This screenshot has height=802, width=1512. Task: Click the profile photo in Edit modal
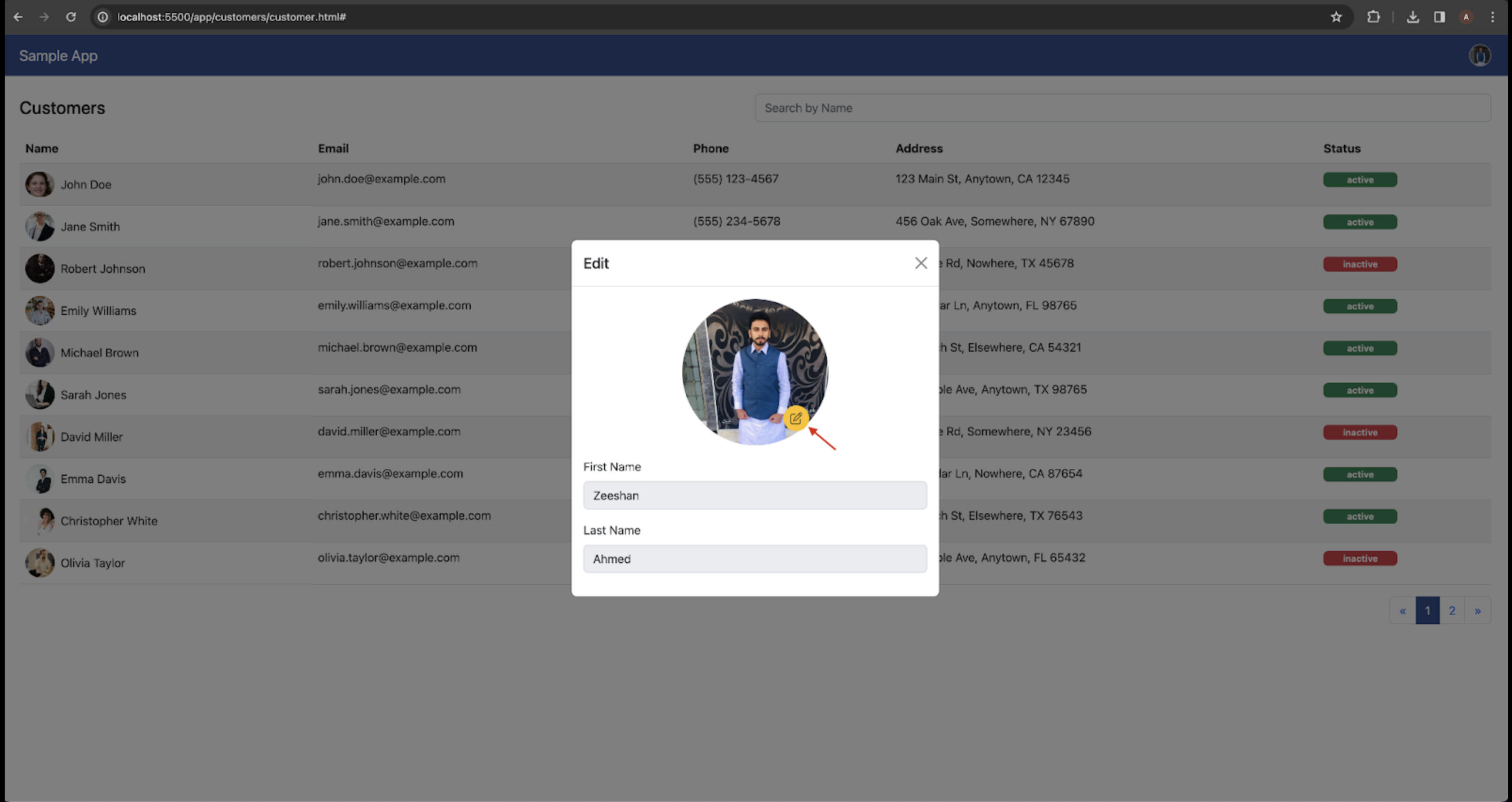tap(754, 364)
